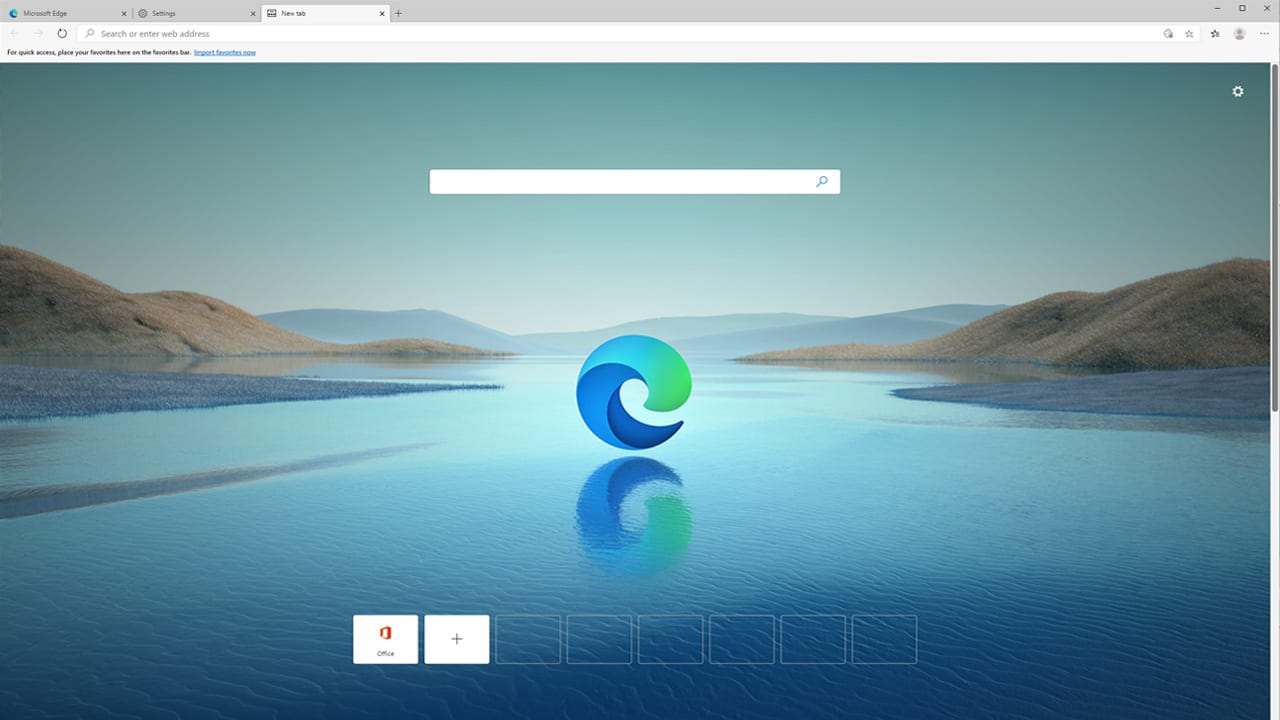Switch to the Settings tab
1280x720 pixels.
coord(190,13)
